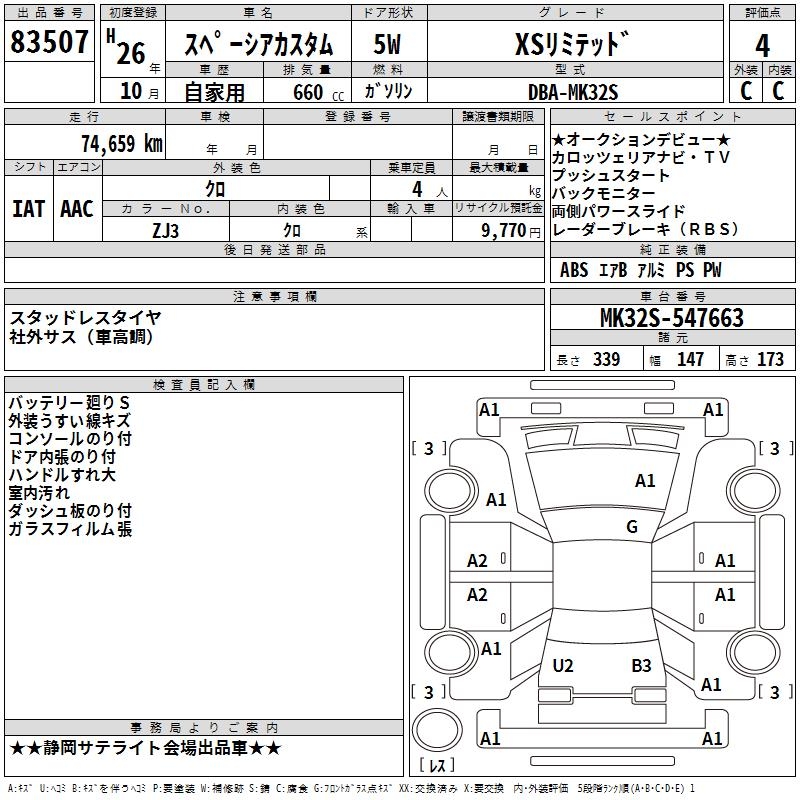800x800 pixels.
Task: Click the sales point ★オークションデビュー★
Action: 641,139
